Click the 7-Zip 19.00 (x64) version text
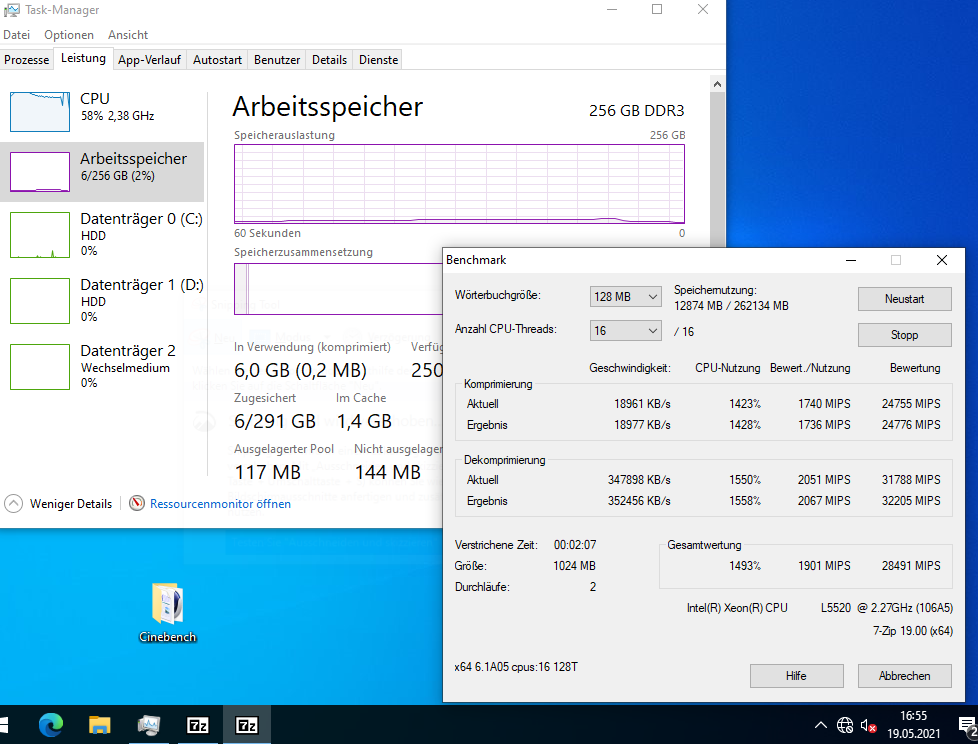The height and width of the screenshot is (744, 978). 913,630
